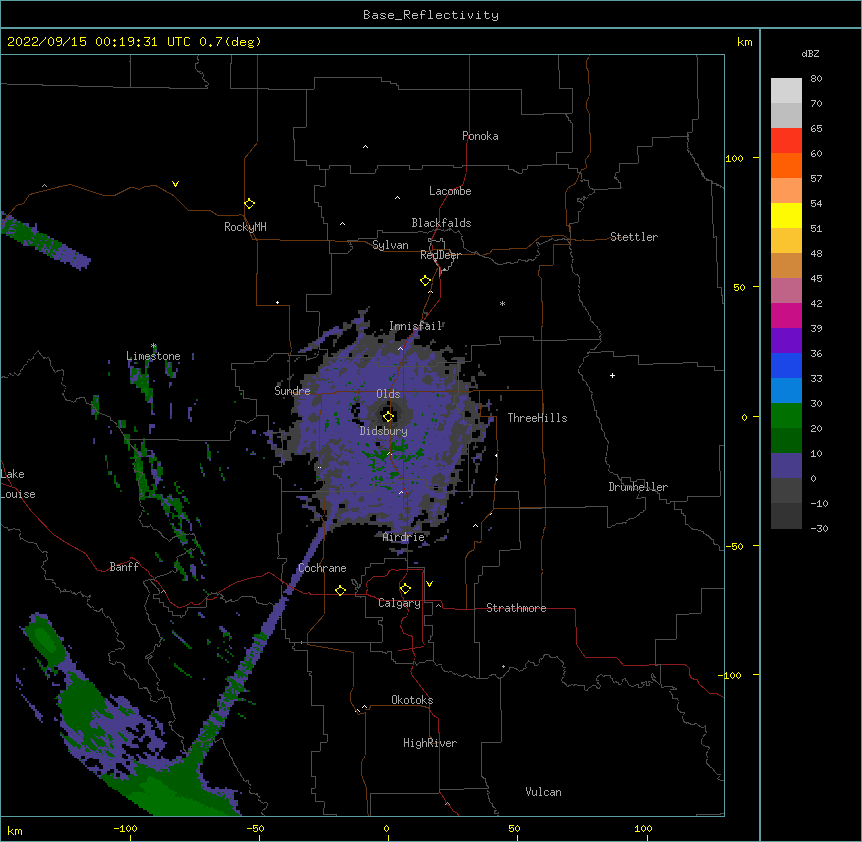Click the white asterisk marker above Limestone
The width and height of the screenshot is (862, 842).
(154, 346)
